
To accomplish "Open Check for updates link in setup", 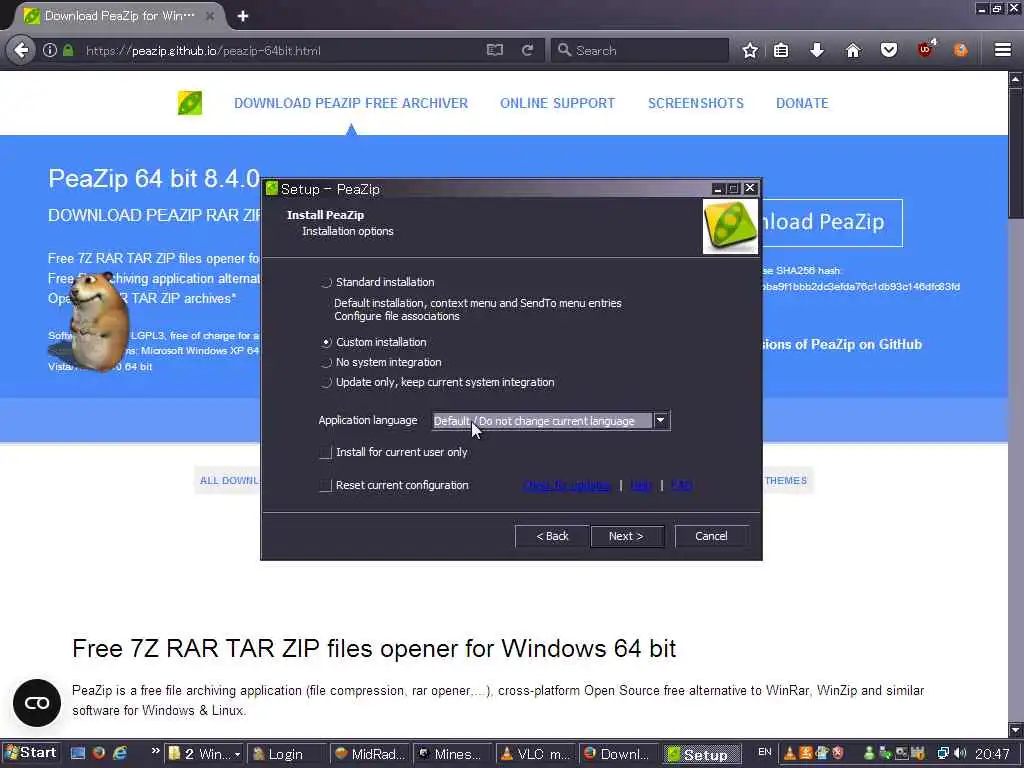I will tap(567, 485).
